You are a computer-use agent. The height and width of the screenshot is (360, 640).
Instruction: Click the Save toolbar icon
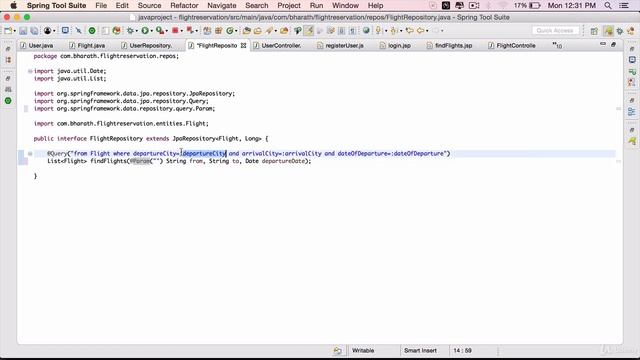[x=23, y=31]
